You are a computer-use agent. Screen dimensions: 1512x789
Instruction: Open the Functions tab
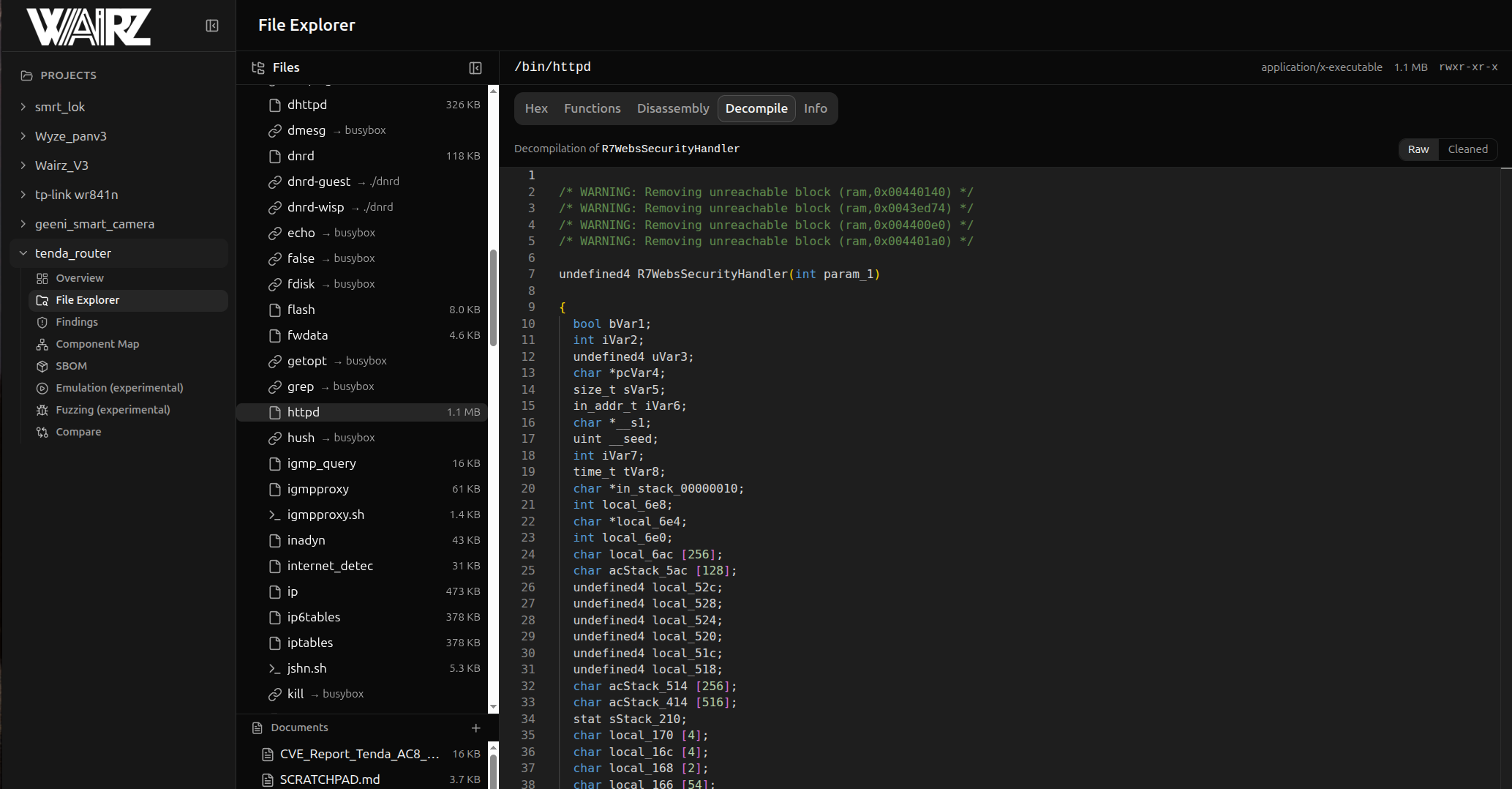pos(592,108)
